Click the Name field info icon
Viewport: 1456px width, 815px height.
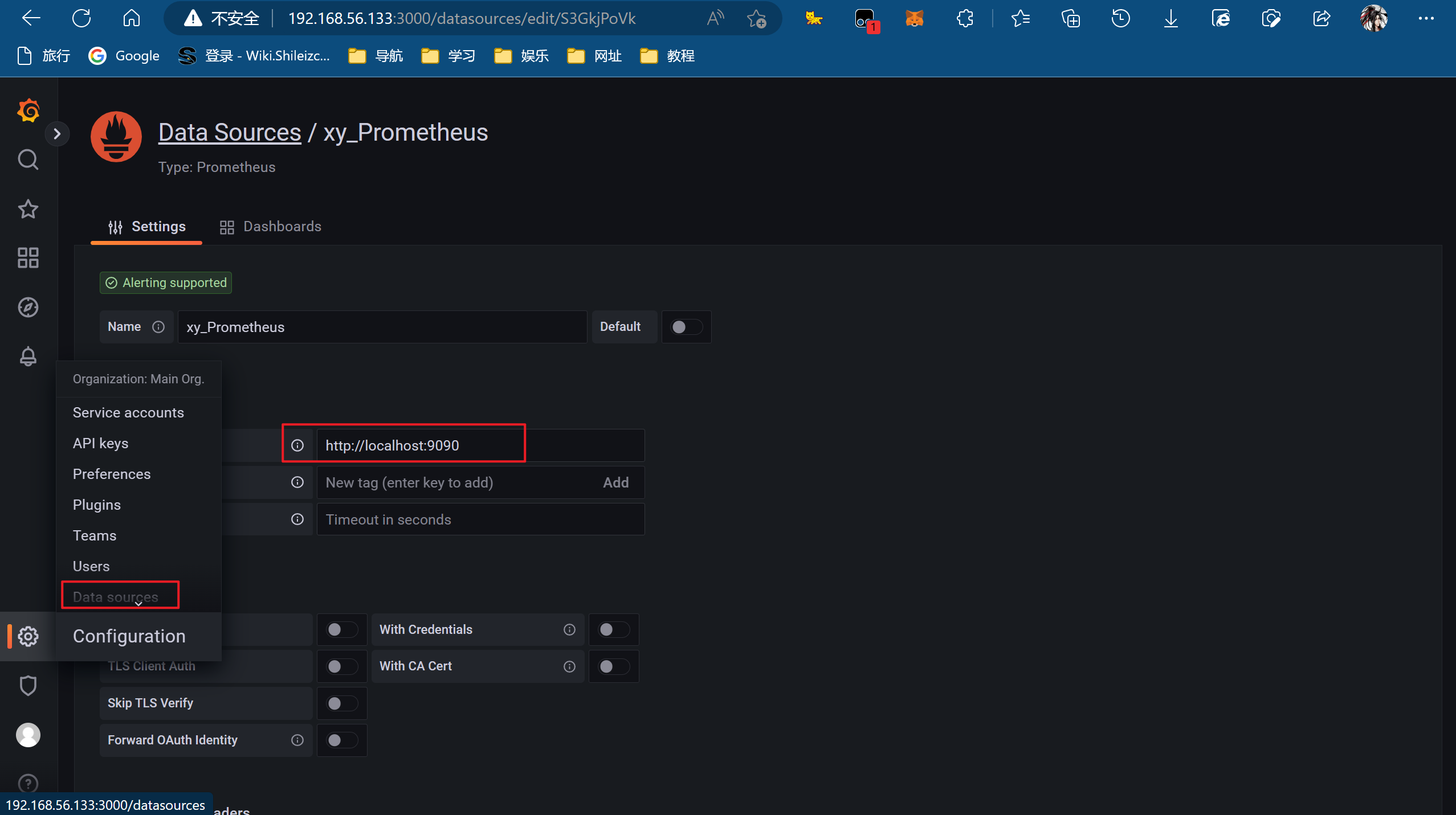158,327
